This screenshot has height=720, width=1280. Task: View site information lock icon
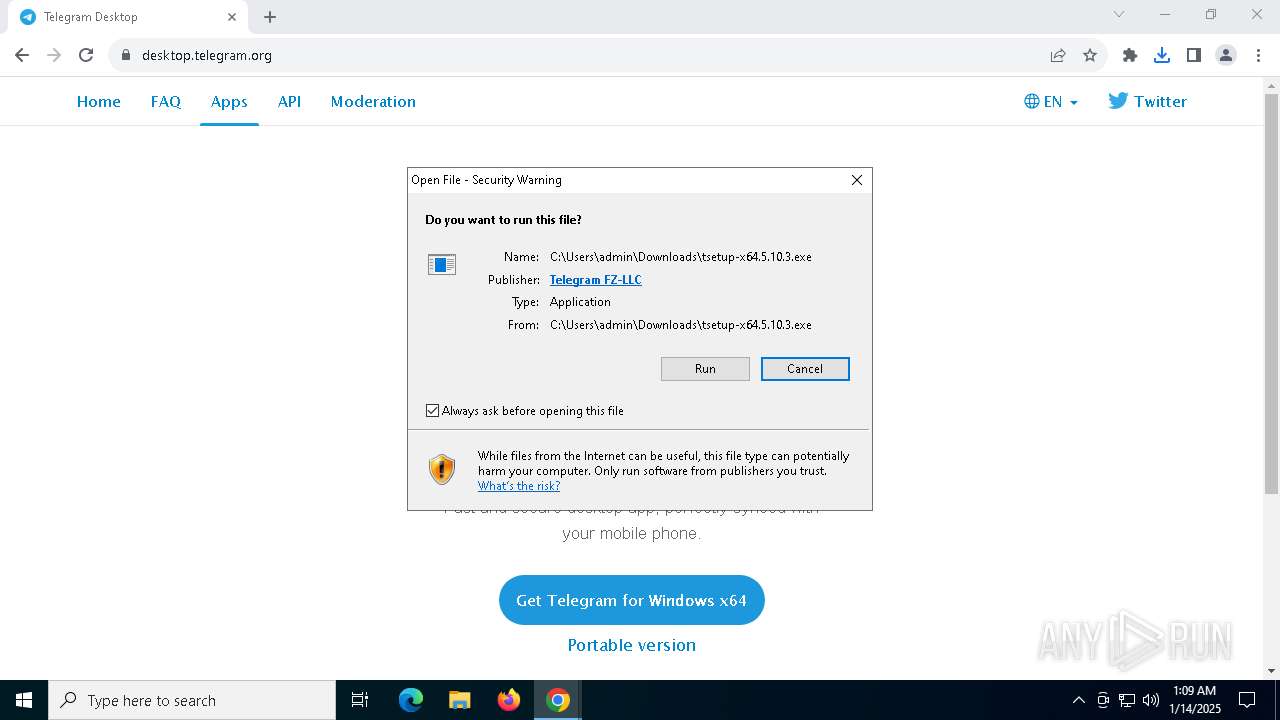point(125,55)
